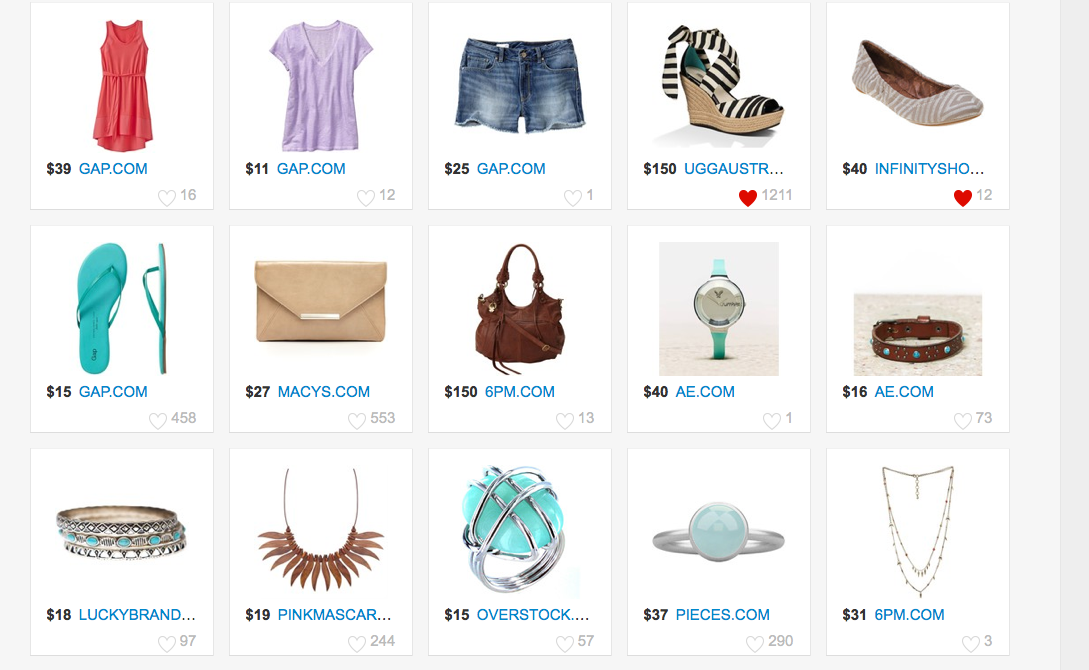Screen dimensions: 1089x670
Task: Open the PIECES.COM link
Action: 722,614
